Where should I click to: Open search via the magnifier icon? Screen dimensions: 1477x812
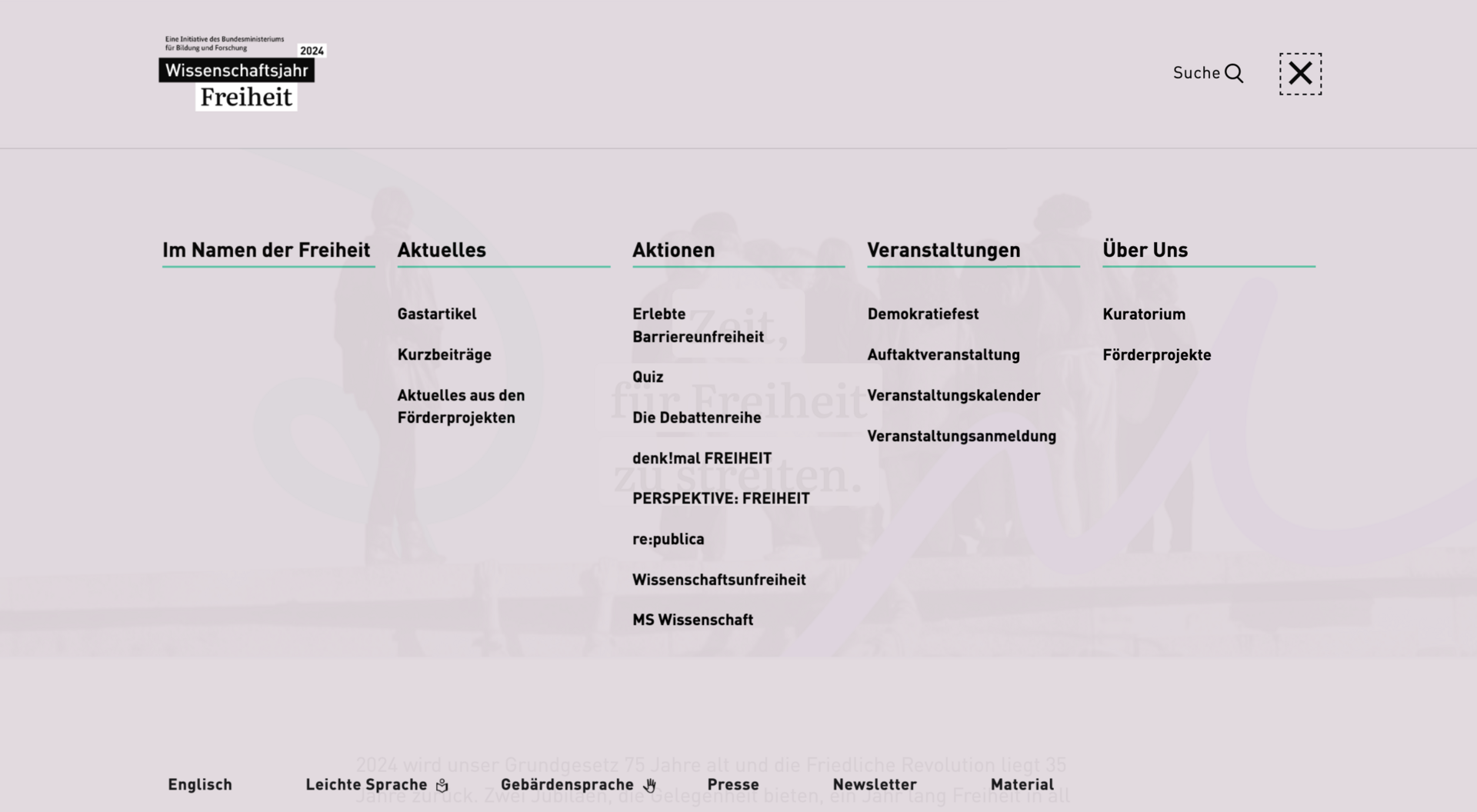1234,73
